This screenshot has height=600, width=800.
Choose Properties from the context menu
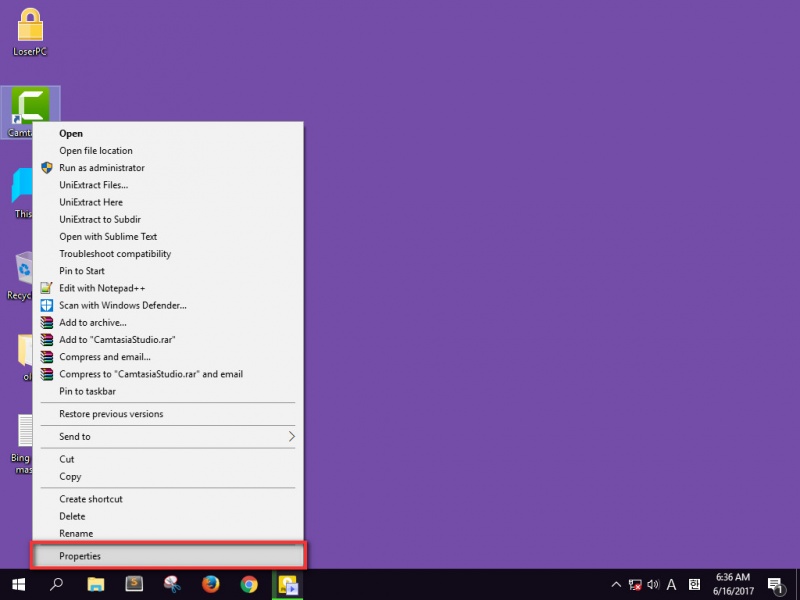(x=167, y=556)
